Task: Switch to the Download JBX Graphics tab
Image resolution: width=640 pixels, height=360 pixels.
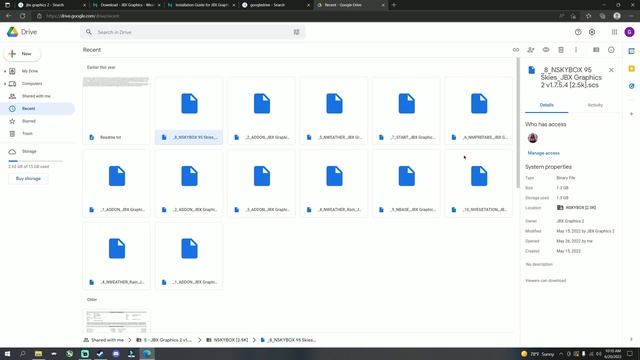Action: point(127,5)
